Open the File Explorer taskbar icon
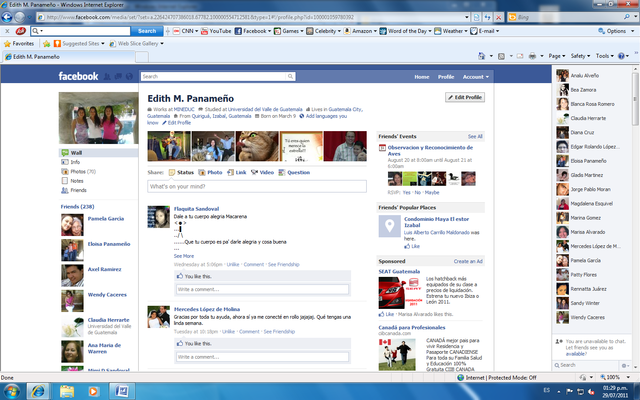The height and width of the screenshot is (400, 640). tap(67, 392)
